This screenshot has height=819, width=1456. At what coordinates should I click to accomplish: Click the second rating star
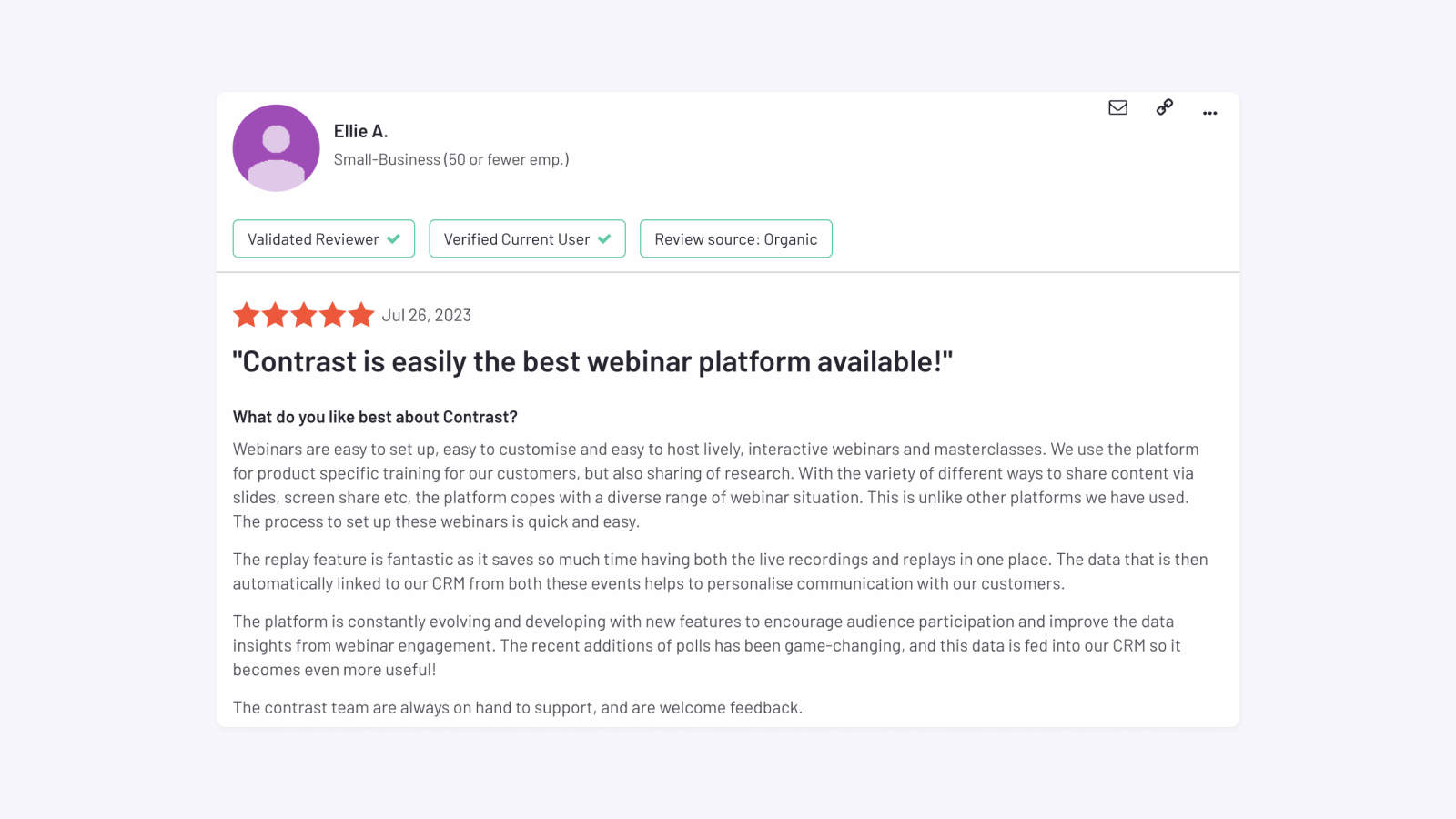pyautogui.click(x=275, y=315)
